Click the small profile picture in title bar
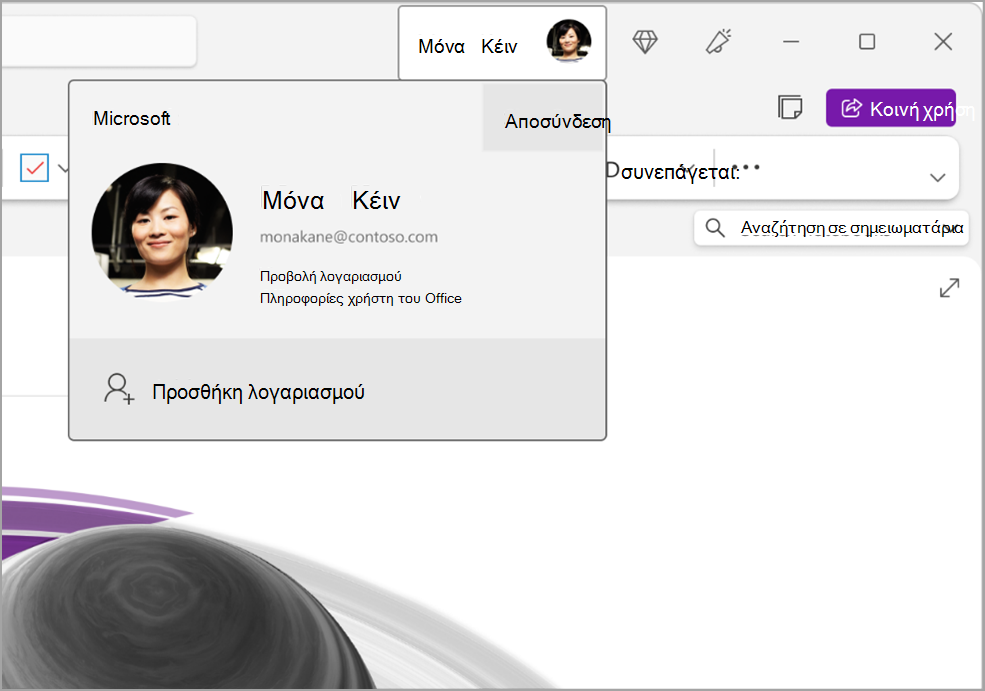This screenshot has height=691, width=985. click(x=569, y=41)
